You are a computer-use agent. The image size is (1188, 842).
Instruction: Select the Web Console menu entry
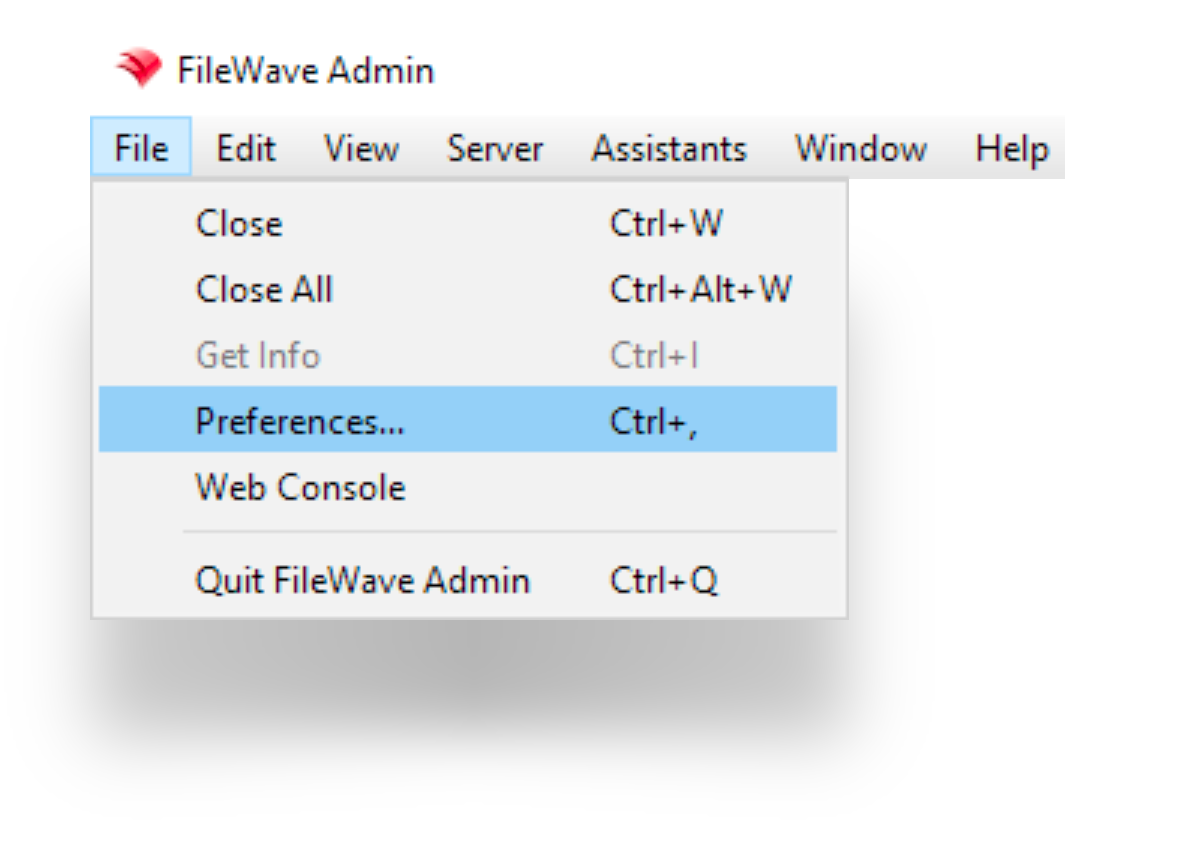coord(299,487)
